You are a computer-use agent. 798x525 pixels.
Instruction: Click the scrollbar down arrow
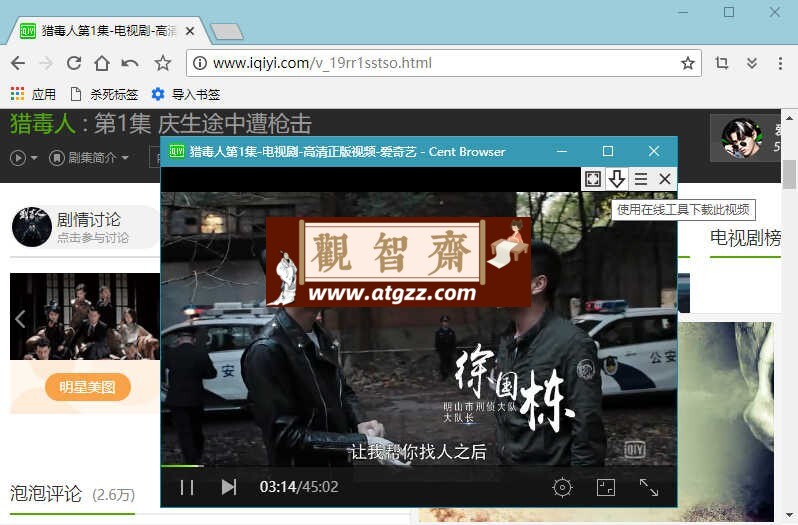click(789, 516)
